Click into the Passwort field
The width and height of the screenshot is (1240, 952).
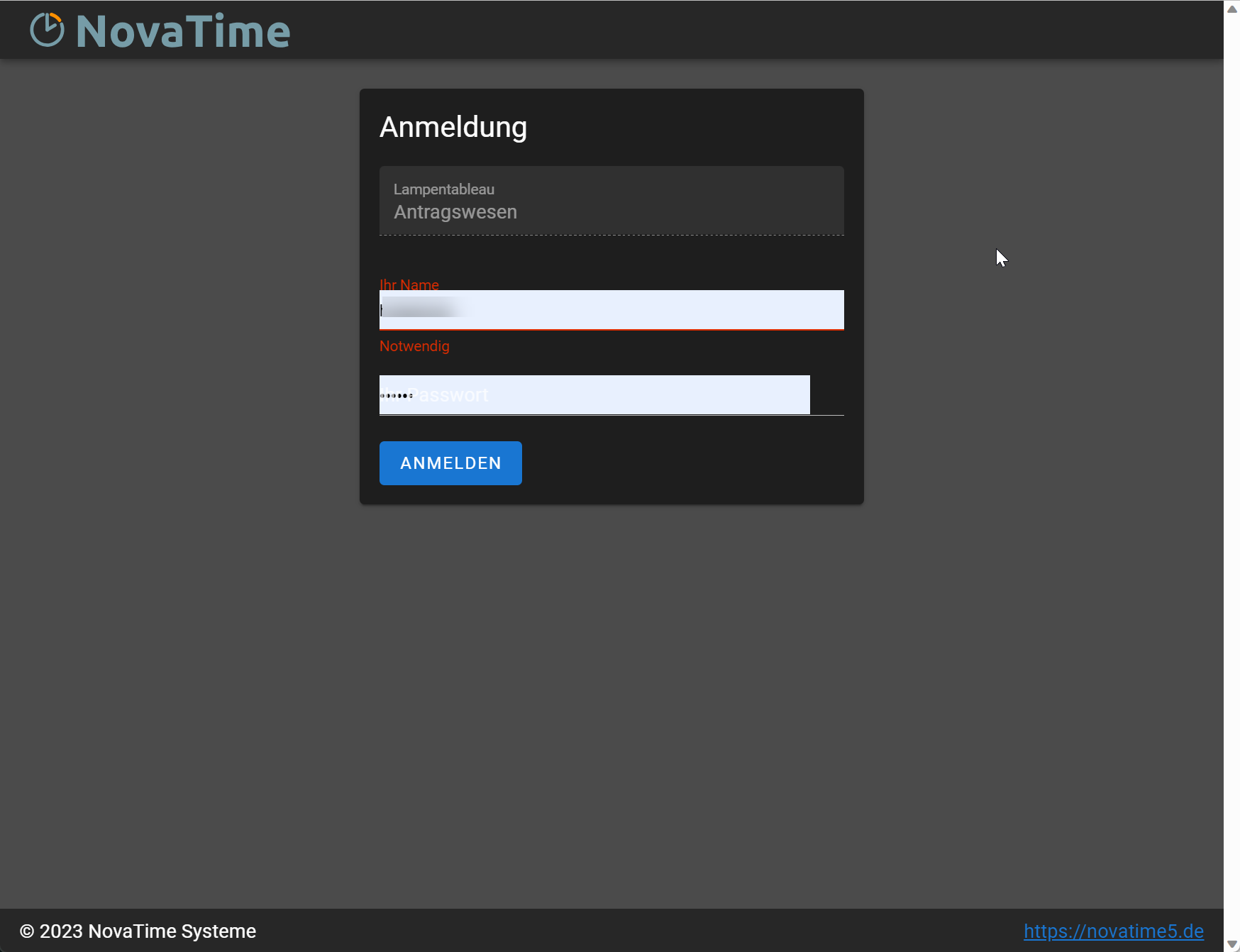[594, 395]
